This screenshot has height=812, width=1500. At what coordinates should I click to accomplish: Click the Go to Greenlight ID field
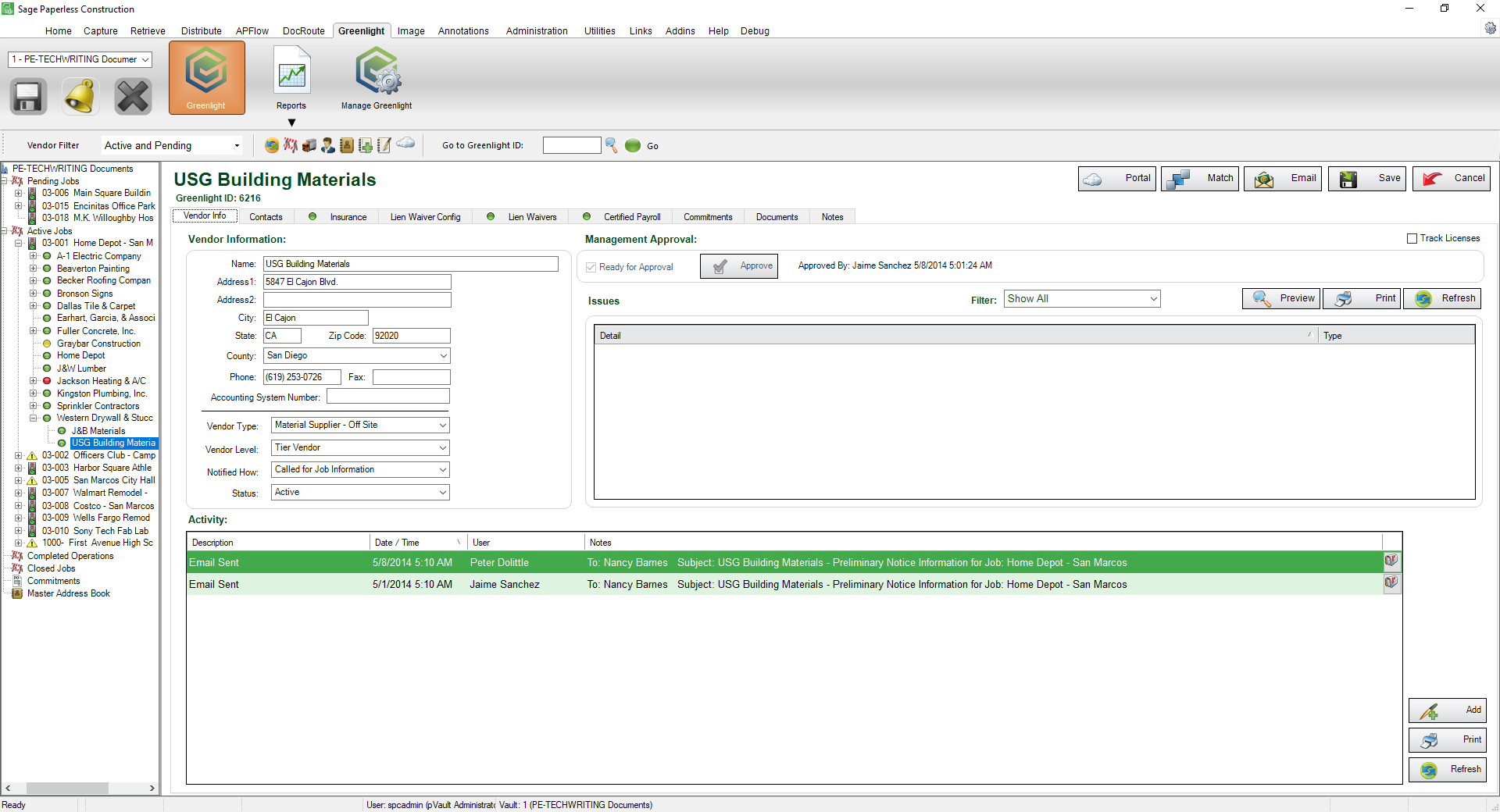tap(572, 145)
